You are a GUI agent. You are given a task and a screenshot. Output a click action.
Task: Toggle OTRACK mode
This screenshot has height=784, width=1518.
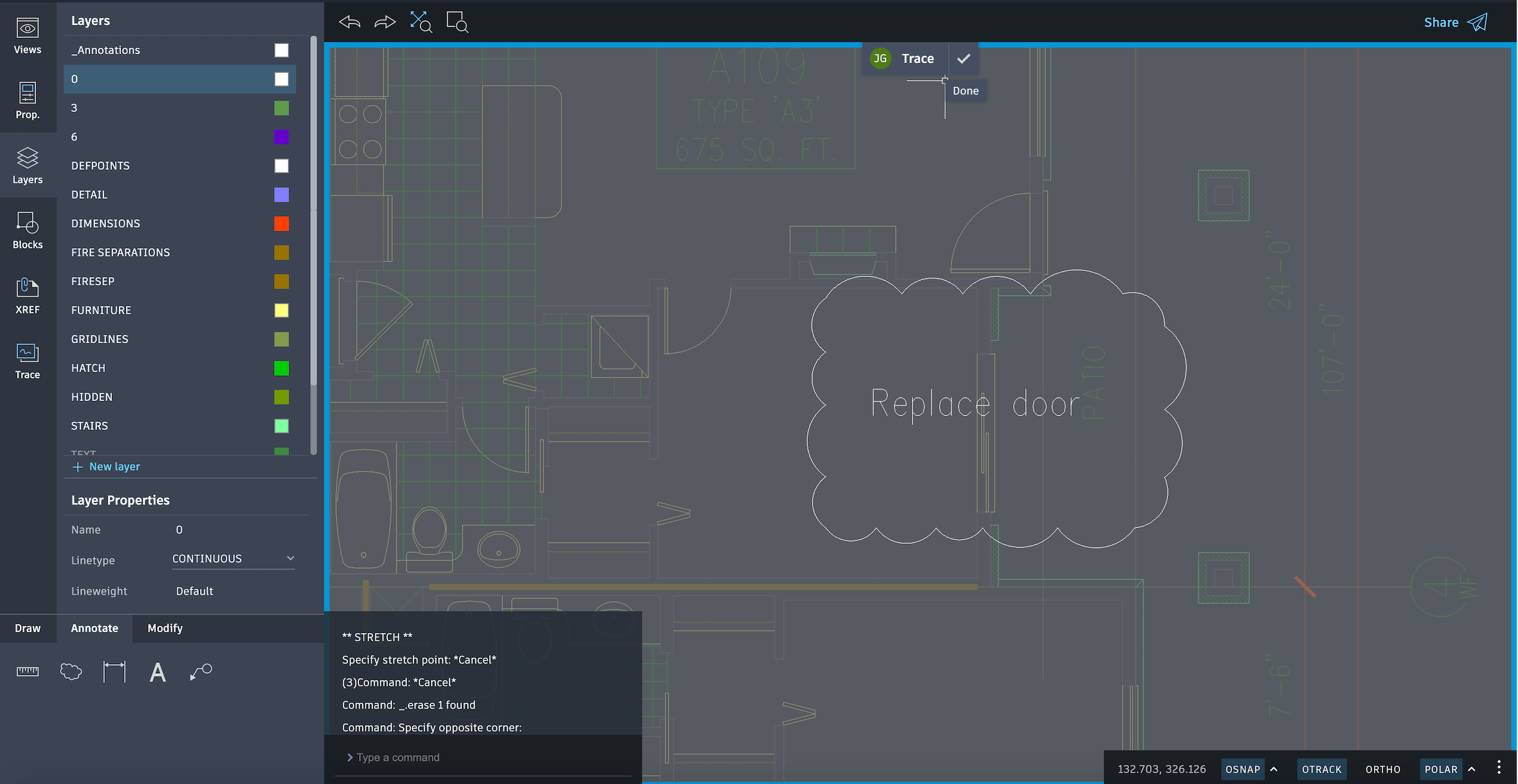coord(1321,769)
